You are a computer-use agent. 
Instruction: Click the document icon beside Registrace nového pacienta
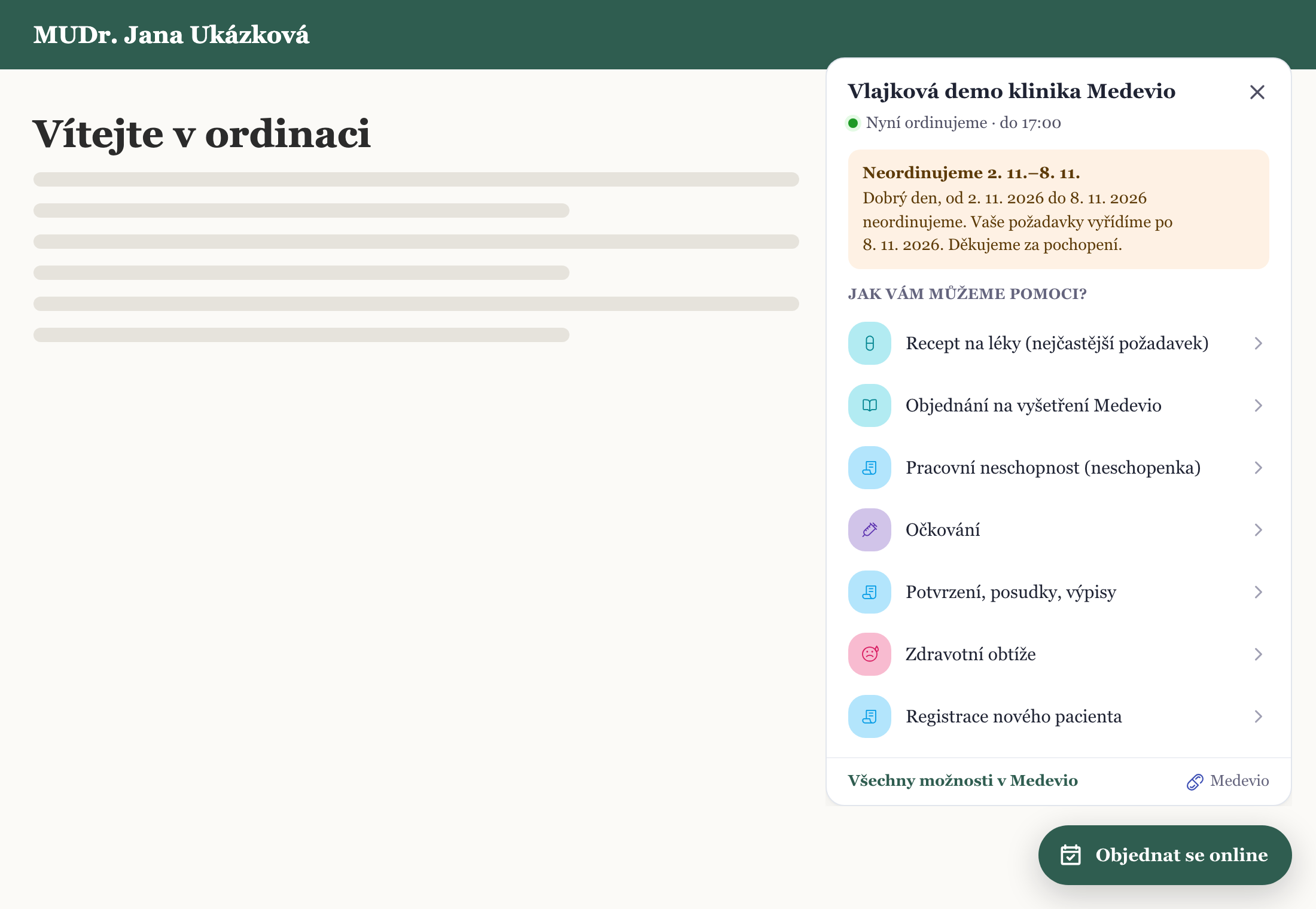[870, 716]
